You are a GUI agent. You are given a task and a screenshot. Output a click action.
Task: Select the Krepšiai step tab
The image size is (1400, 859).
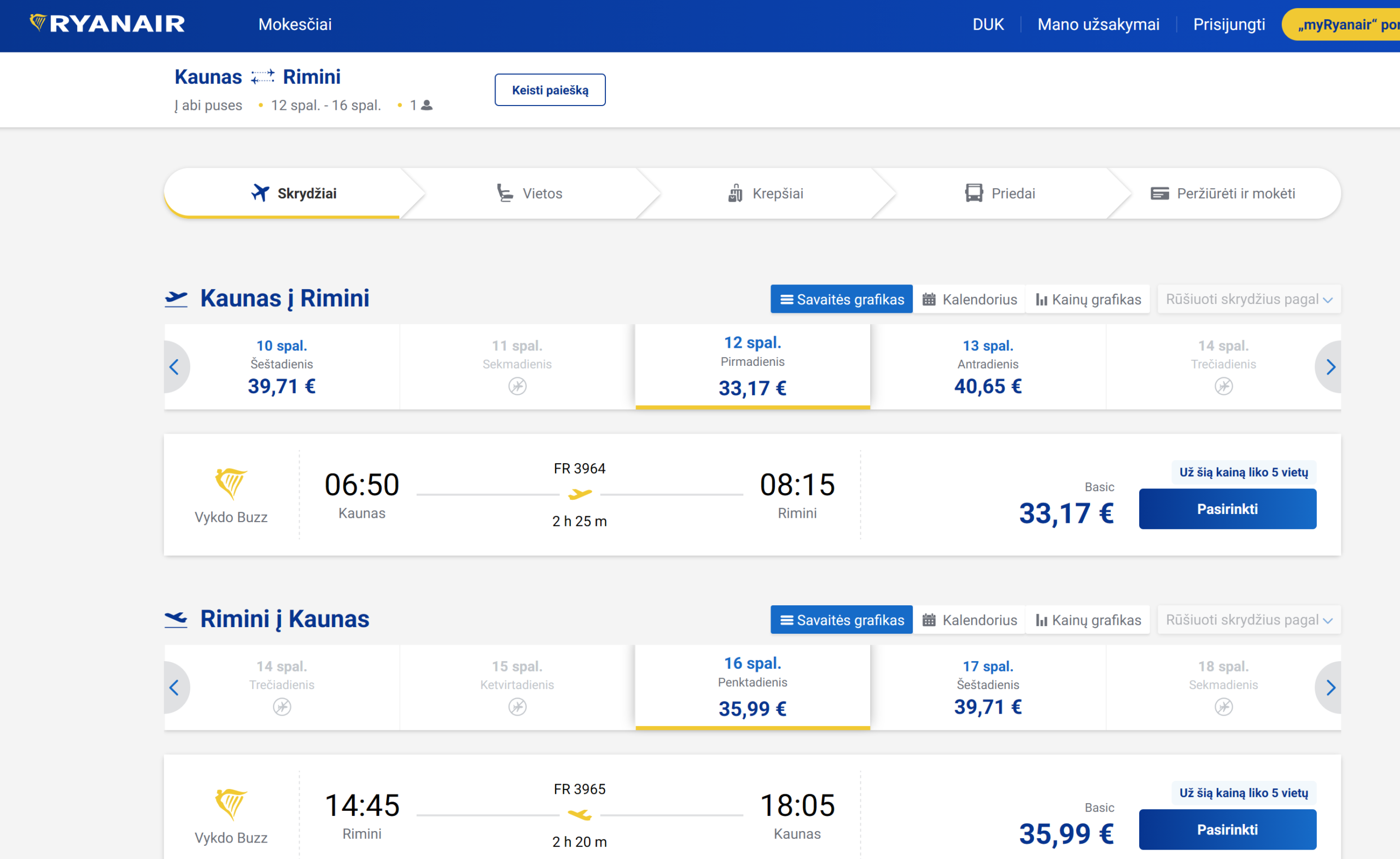(765, 193)
